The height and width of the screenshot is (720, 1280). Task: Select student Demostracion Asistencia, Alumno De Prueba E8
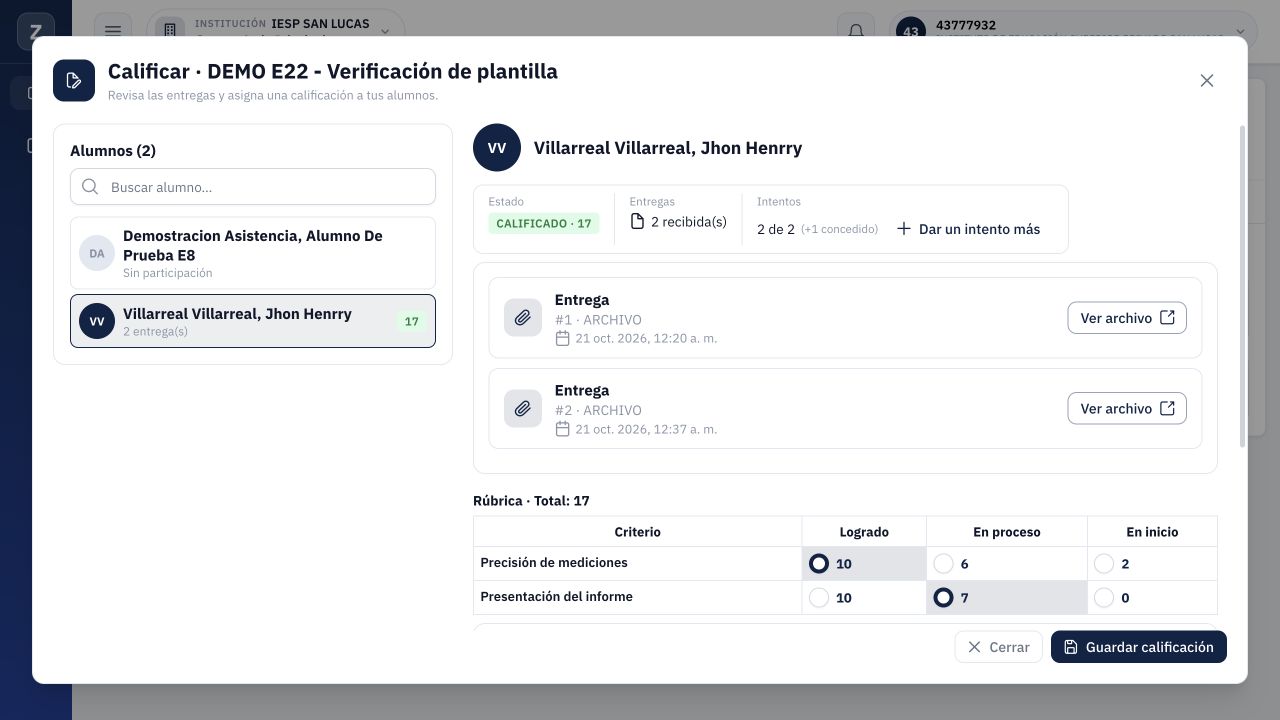253,254
